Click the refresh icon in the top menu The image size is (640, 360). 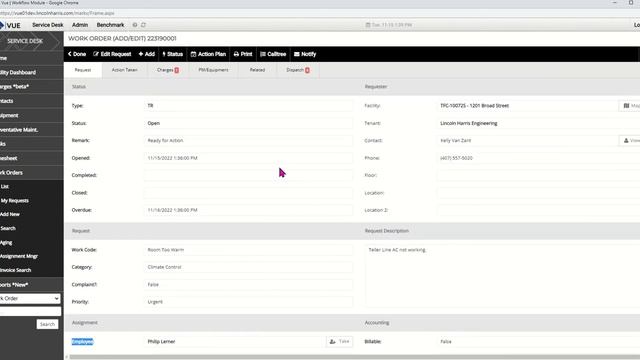pos(143,25)
